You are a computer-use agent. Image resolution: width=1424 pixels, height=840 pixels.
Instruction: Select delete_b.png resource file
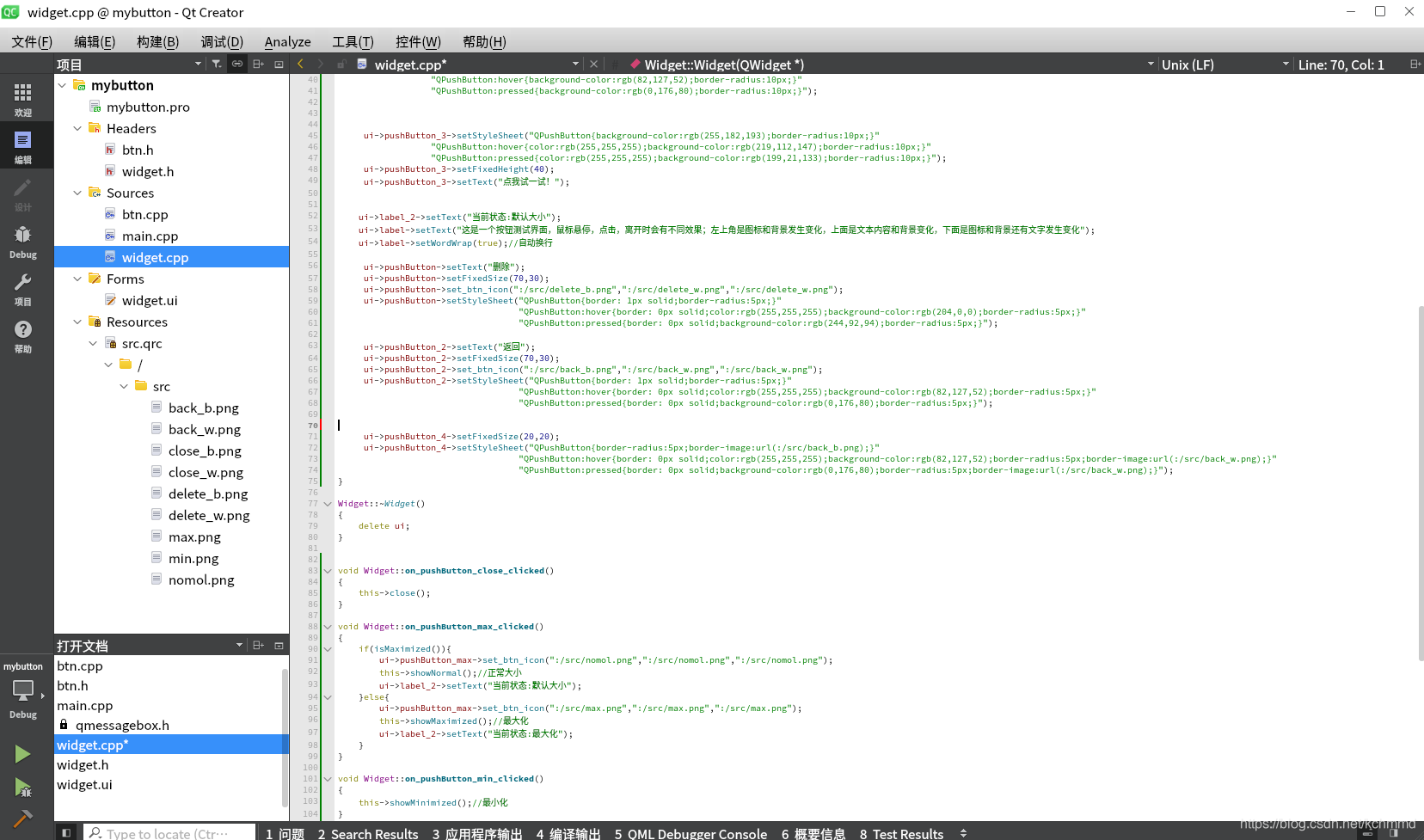click(208, 494)
